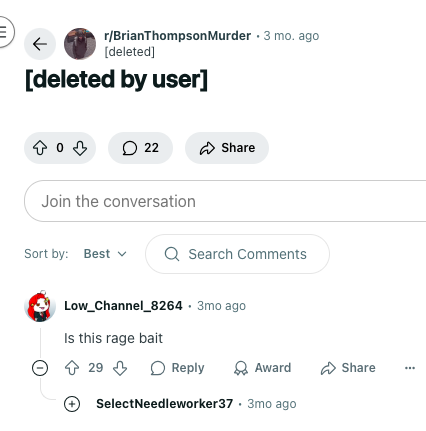426x431 pixels.
Task: Downvote the 'Is this rage bait' comment
Action: [120, 368]
